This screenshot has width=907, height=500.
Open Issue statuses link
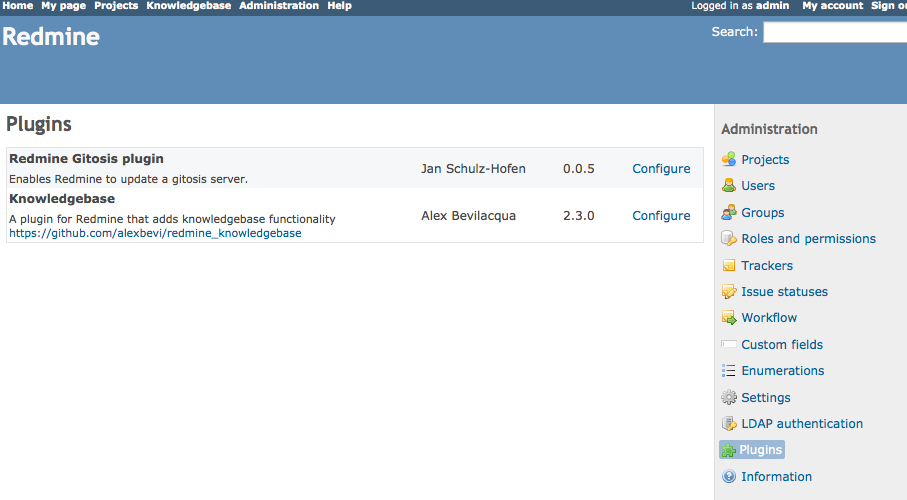(784, 292)
